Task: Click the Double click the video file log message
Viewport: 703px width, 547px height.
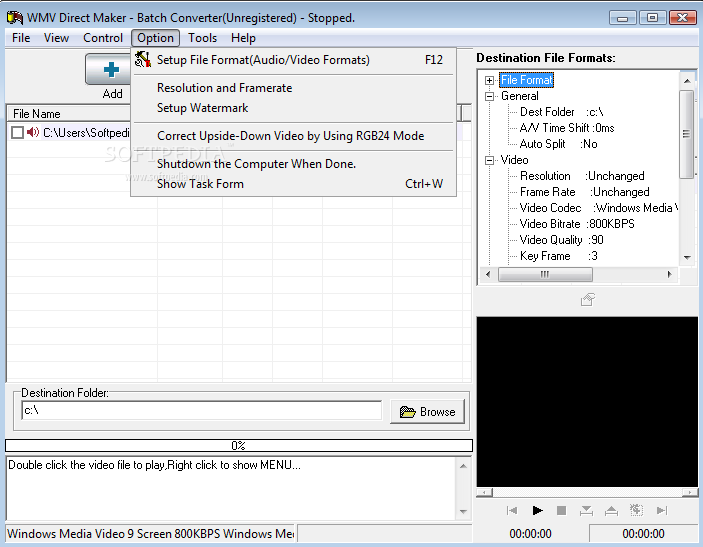Action: click(154, 465)
